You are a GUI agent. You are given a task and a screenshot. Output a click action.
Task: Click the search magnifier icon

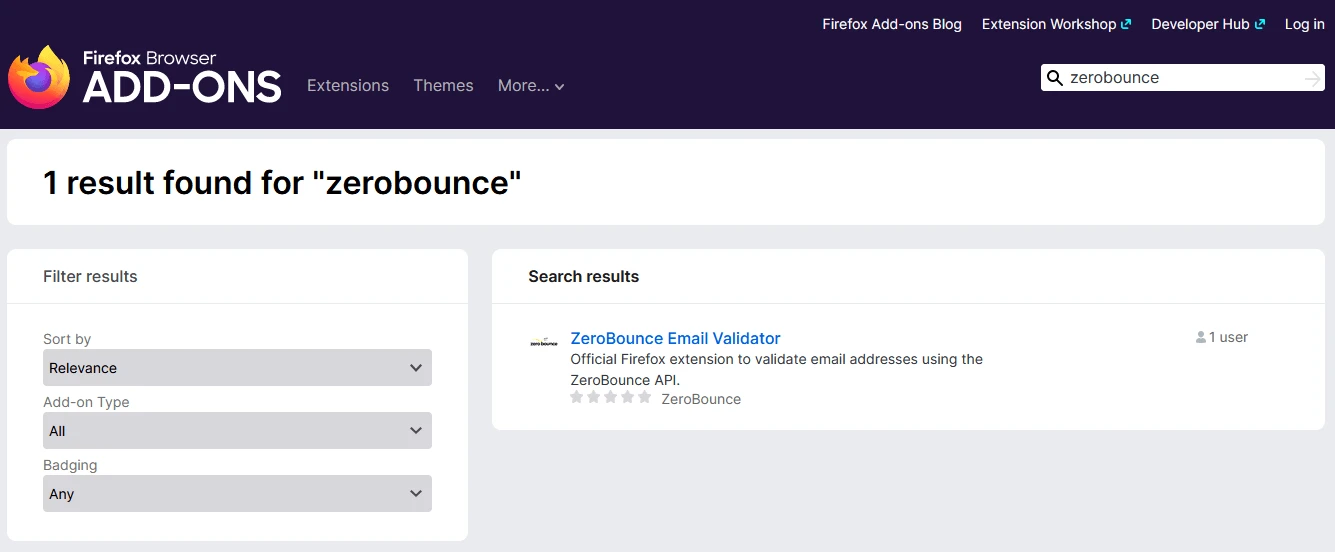1054,78
